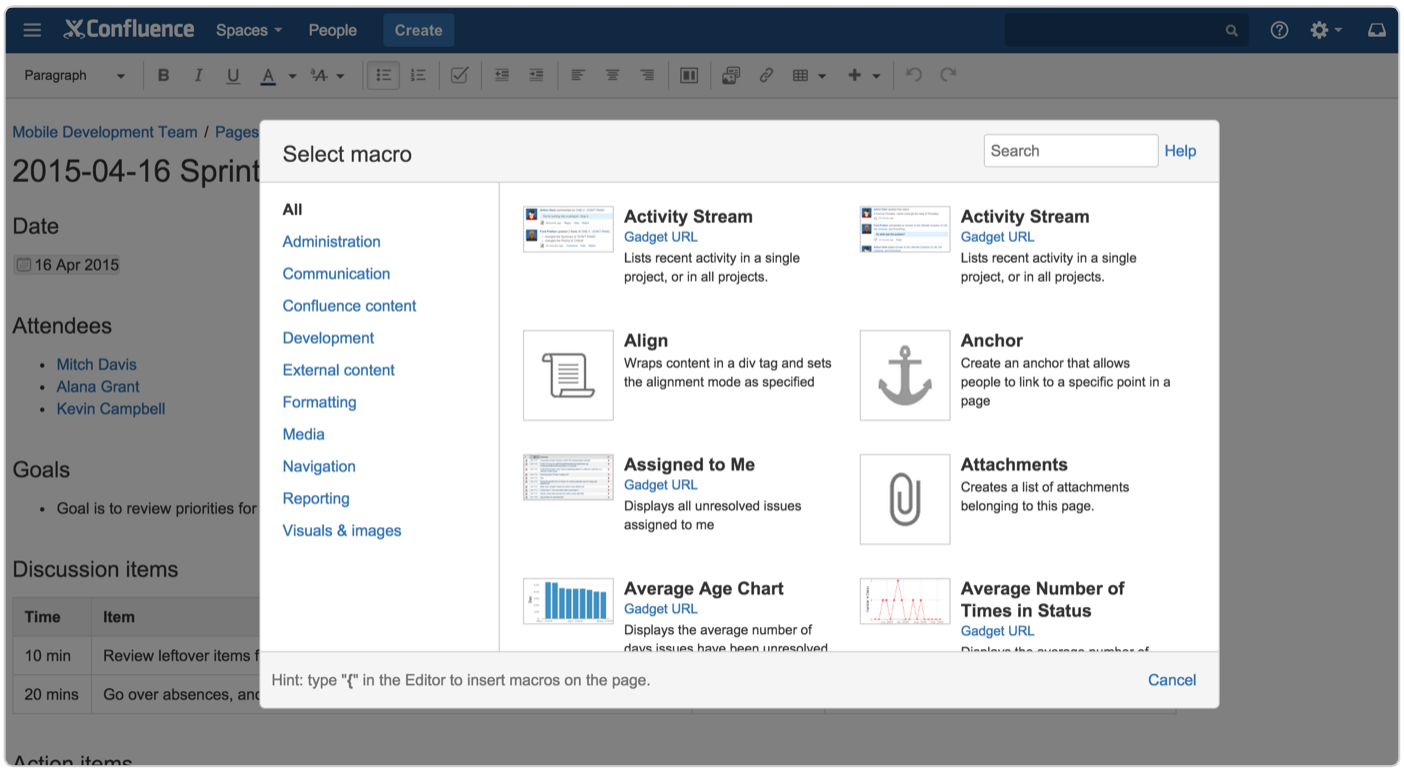
Task: Open the text color dropdown
Action: (x=291, y=75)
